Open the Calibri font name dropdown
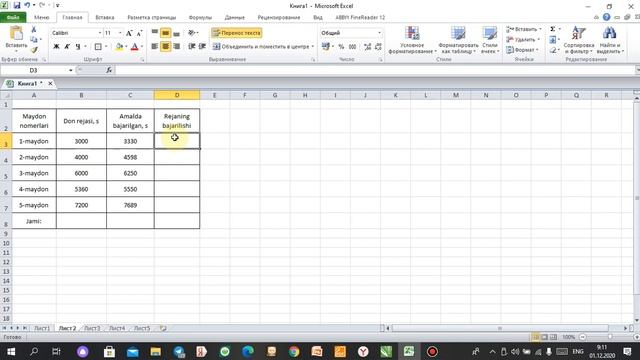The width and height of the screenshot is (640, 360). tap(100, 33)
